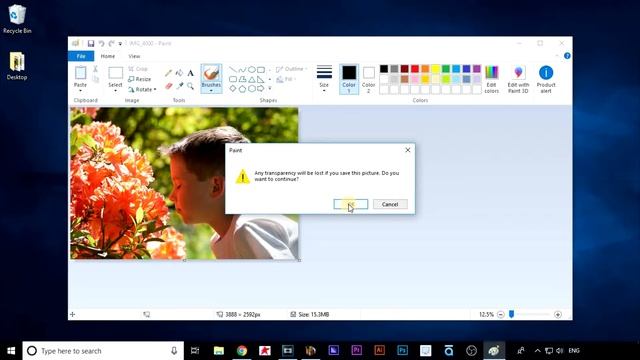640x360 pixels.
Task: Open the Size line thickness dropdown
Action: [324, 79]
